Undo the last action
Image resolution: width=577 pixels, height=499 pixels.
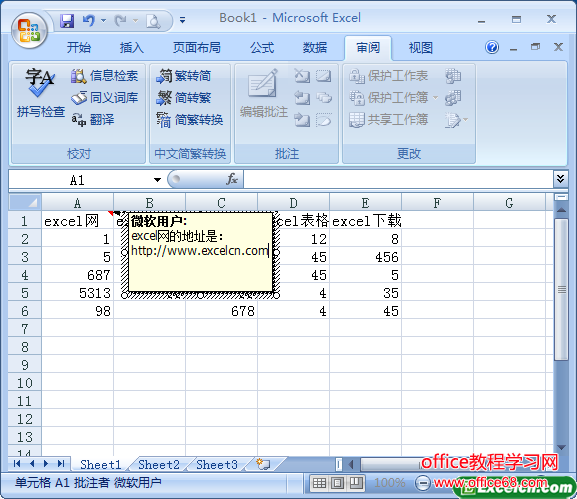click(x=88, y=21)
